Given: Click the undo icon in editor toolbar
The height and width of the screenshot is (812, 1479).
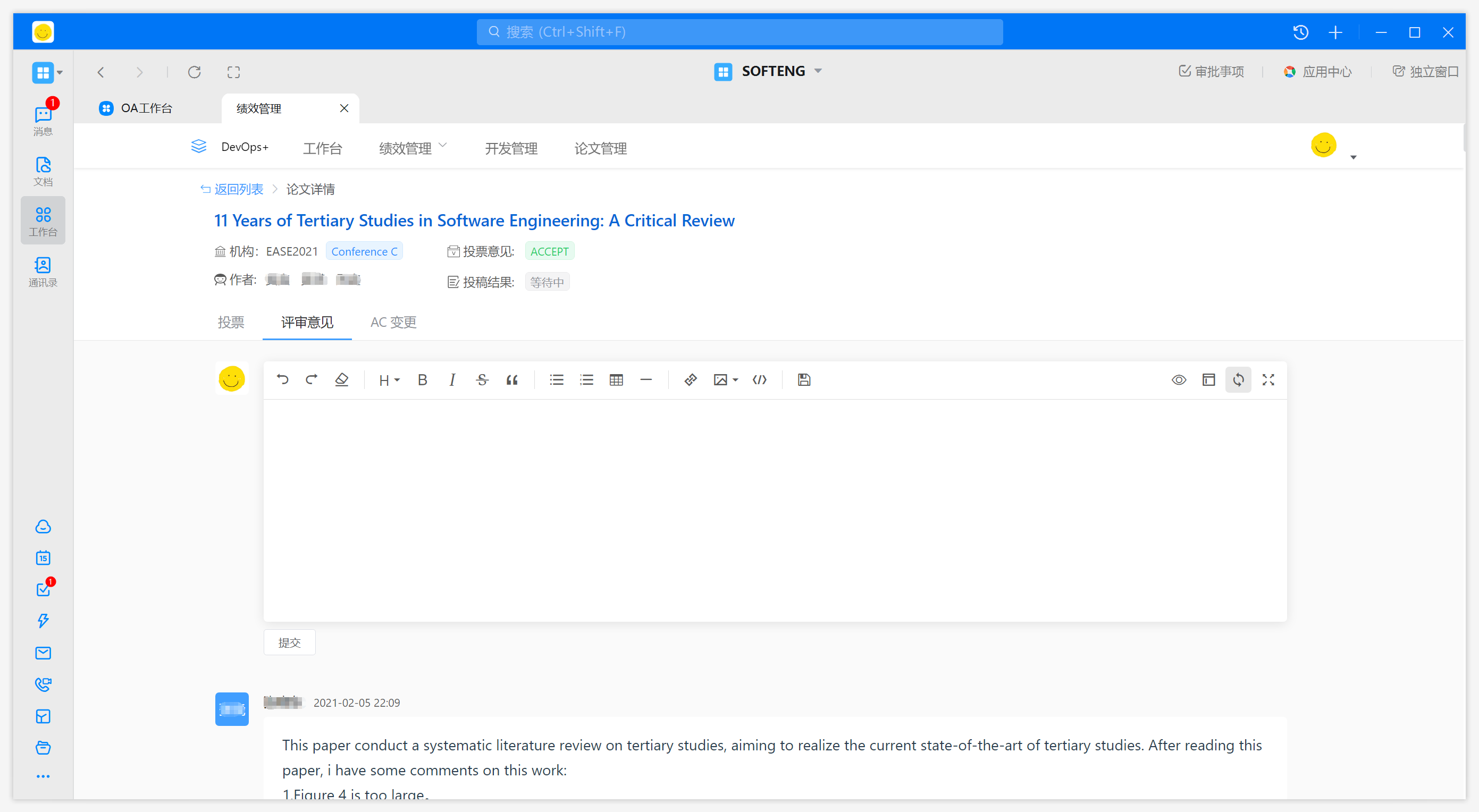Looking at the screenshot, I should pos(282,379).
